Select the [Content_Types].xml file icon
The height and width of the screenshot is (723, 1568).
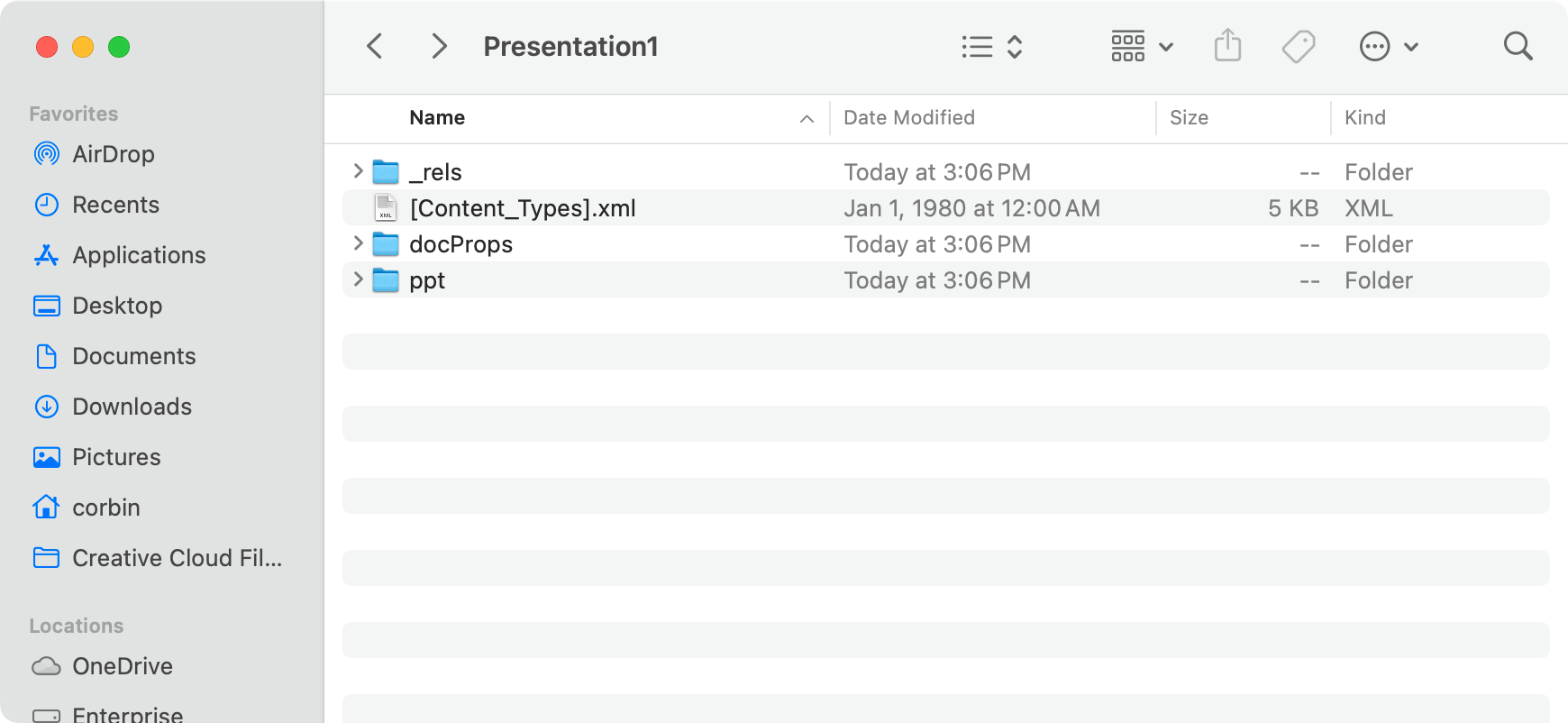click(x=386, y=207)
